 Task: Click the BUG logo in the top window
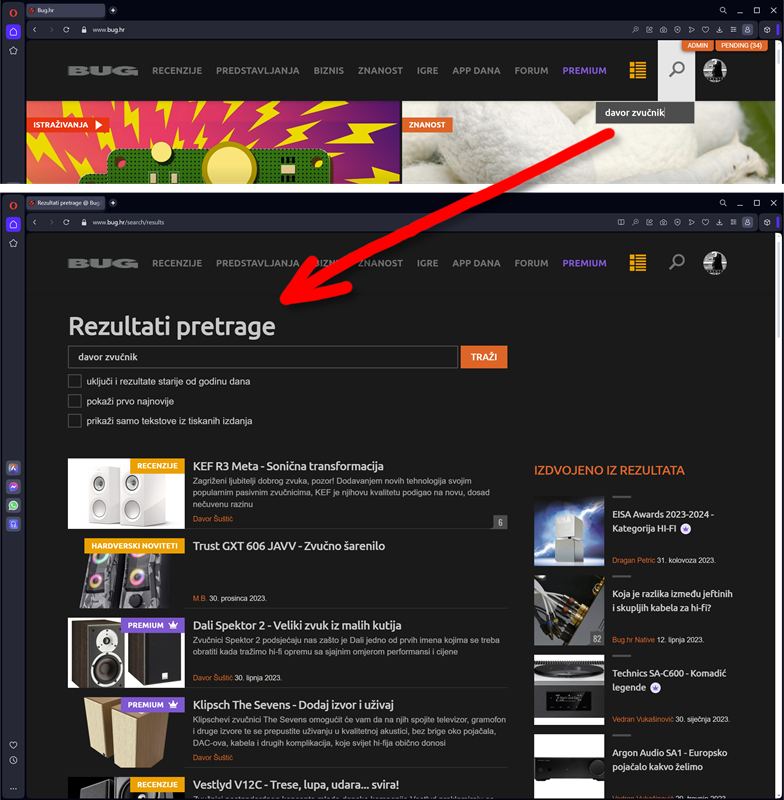tap(103, 70)
